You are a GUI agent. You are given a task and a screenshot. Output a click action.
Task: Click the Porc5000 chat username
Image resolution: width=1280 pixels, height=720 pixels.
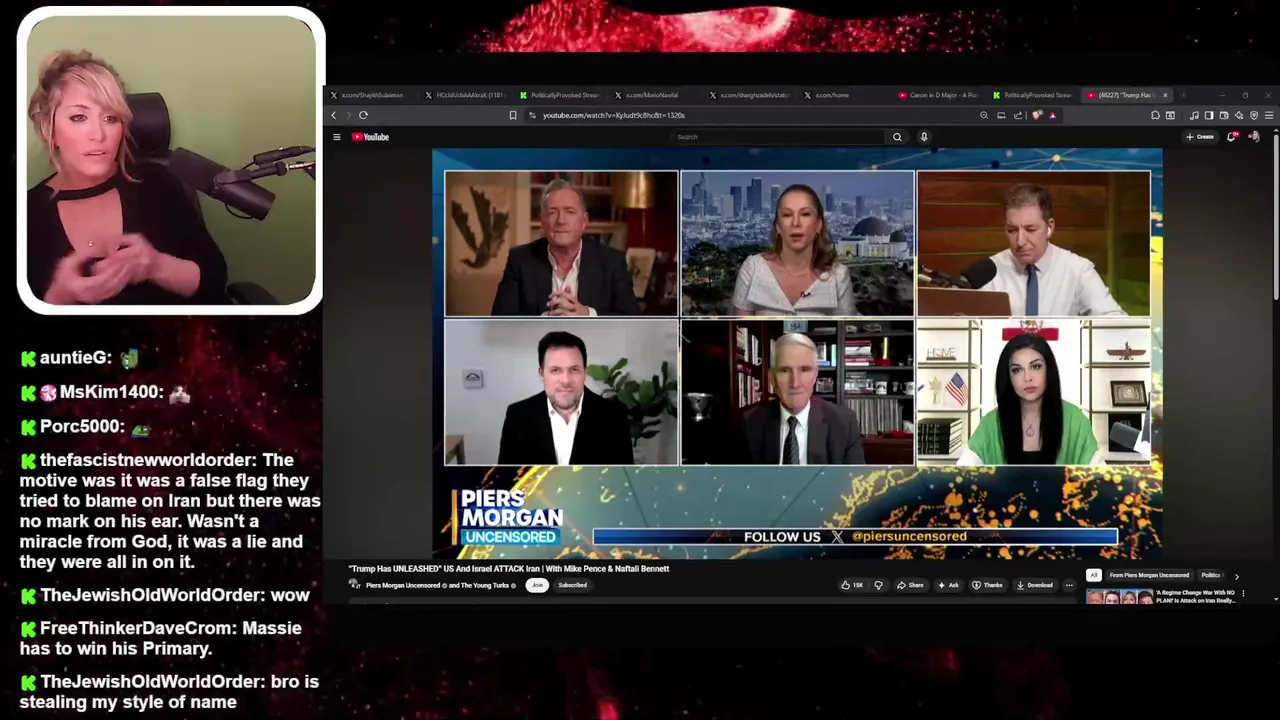(82, 426)
